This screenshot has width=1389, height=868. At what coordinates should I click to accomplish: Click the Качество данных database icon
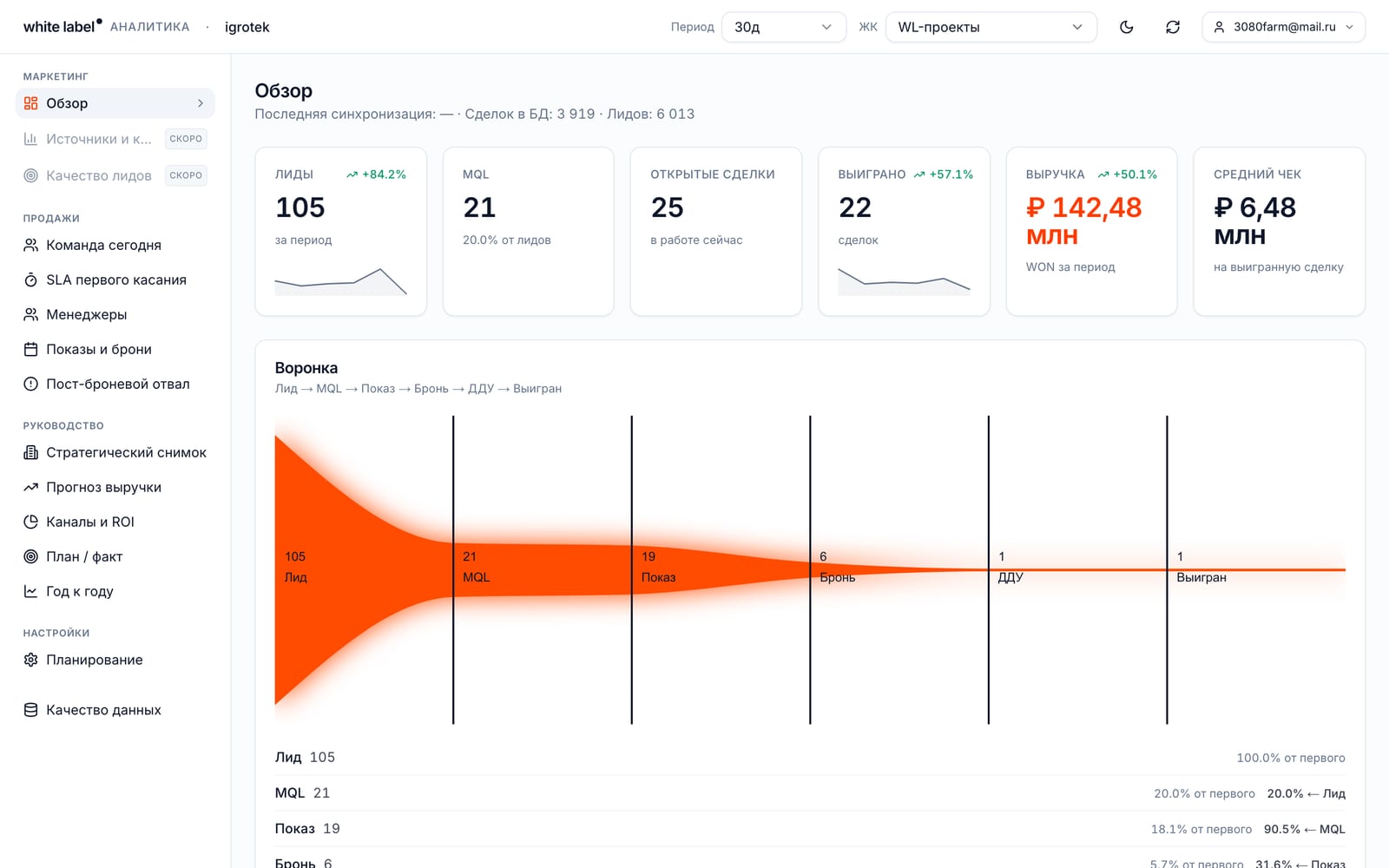31,710
